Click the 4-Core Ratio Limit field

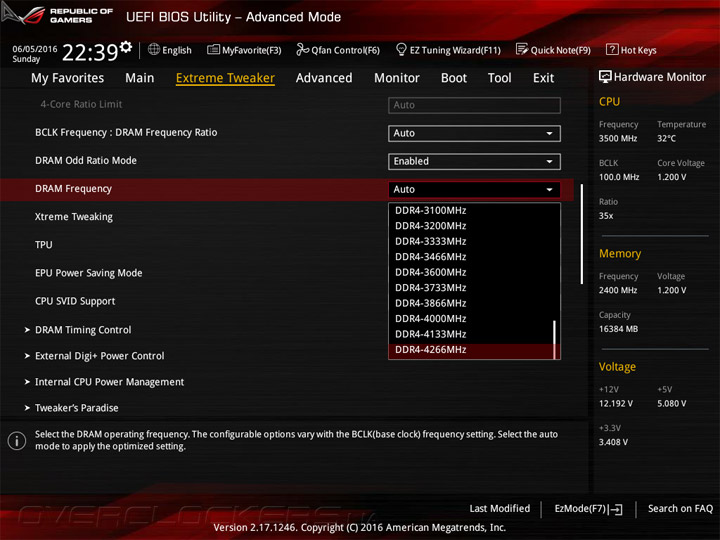[x=474, y=105]
